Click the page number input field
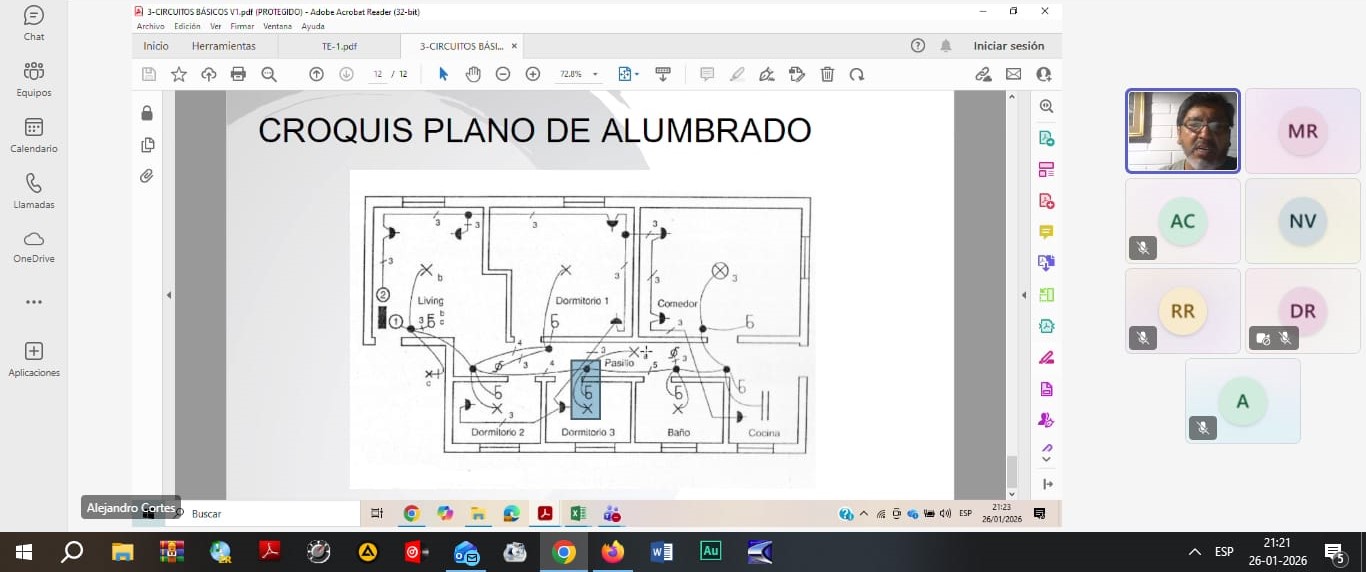This screenshot has width=1366, height=572. 378,74
